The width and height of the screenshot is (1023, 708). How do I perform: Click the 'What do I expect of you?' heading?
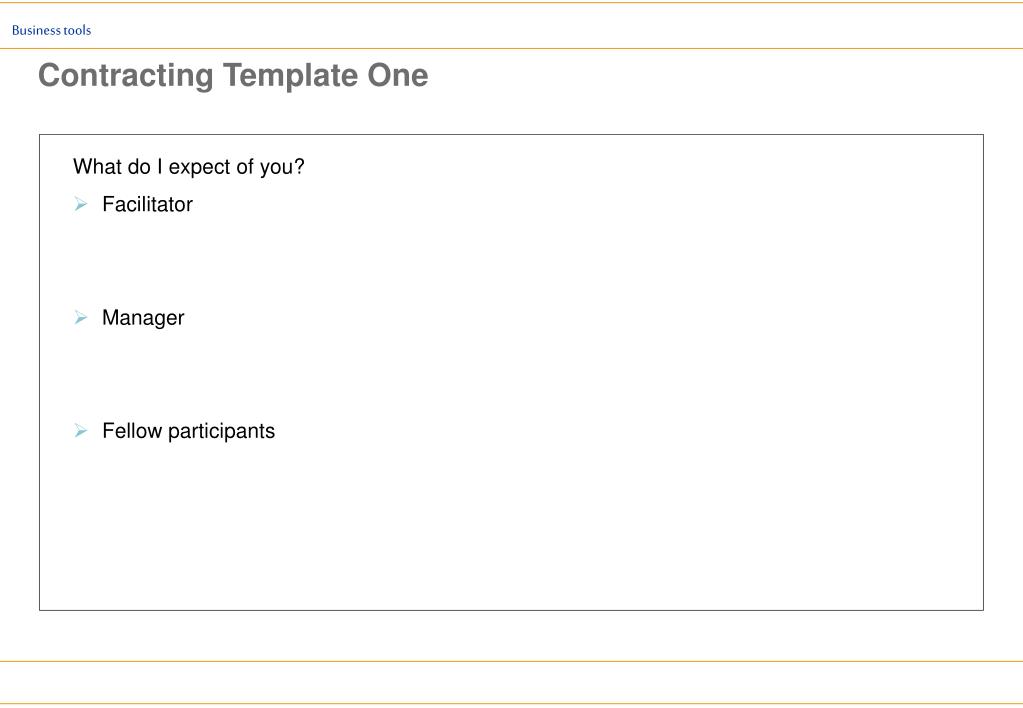point(189,167)
